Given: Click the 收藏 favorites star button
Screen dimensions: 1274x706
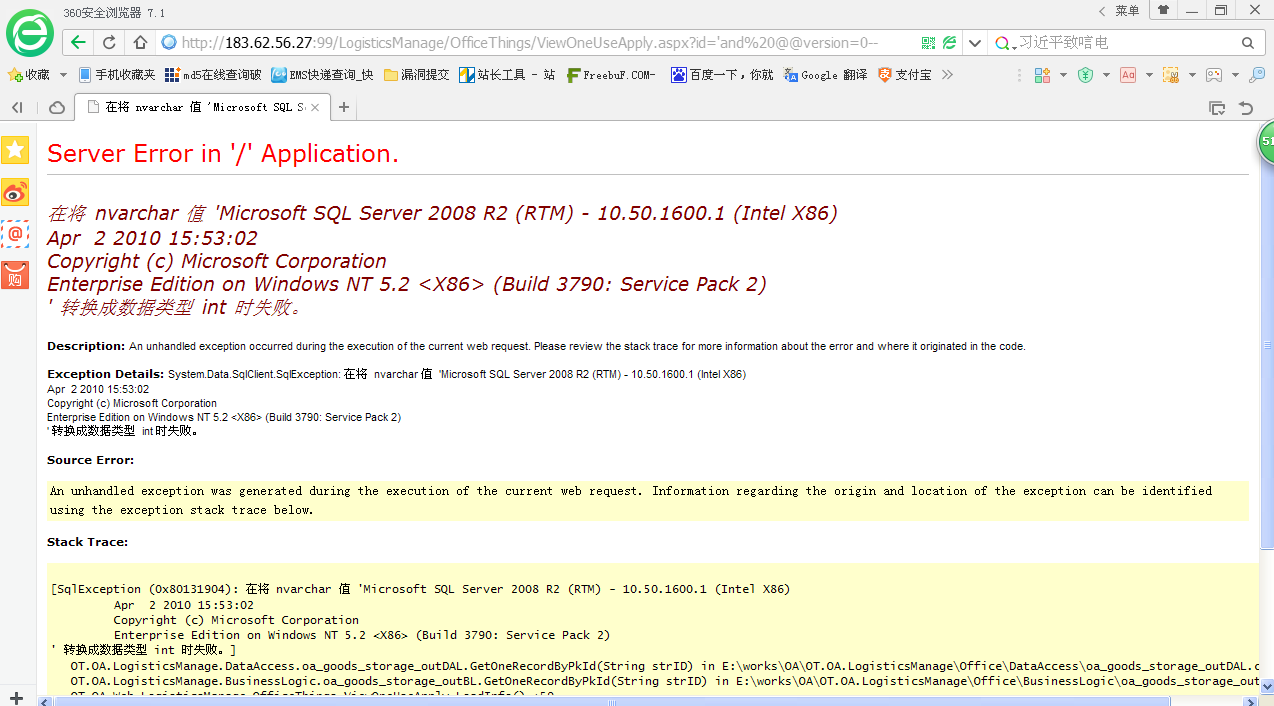Looking at the screenshot, I should (29, 75).
